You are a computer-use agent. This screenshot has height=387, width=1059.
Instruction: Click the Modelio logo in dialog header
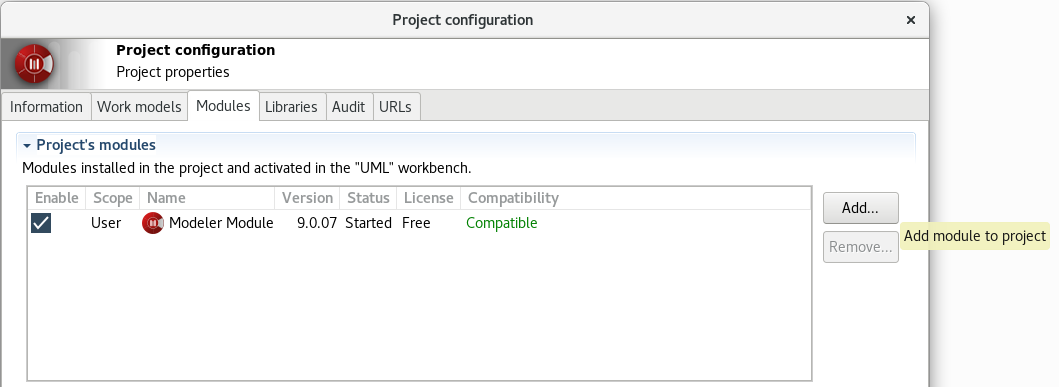pyautogui.click(x=34, y=63)
